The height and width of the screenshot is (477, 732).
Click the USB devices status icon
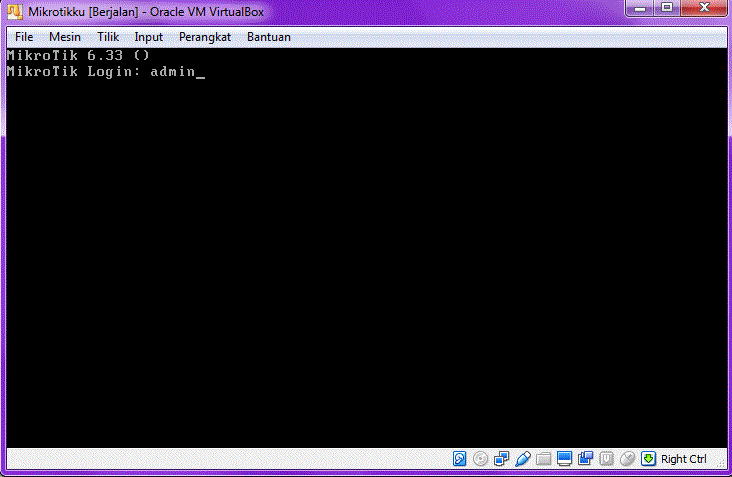coord(523,459)
